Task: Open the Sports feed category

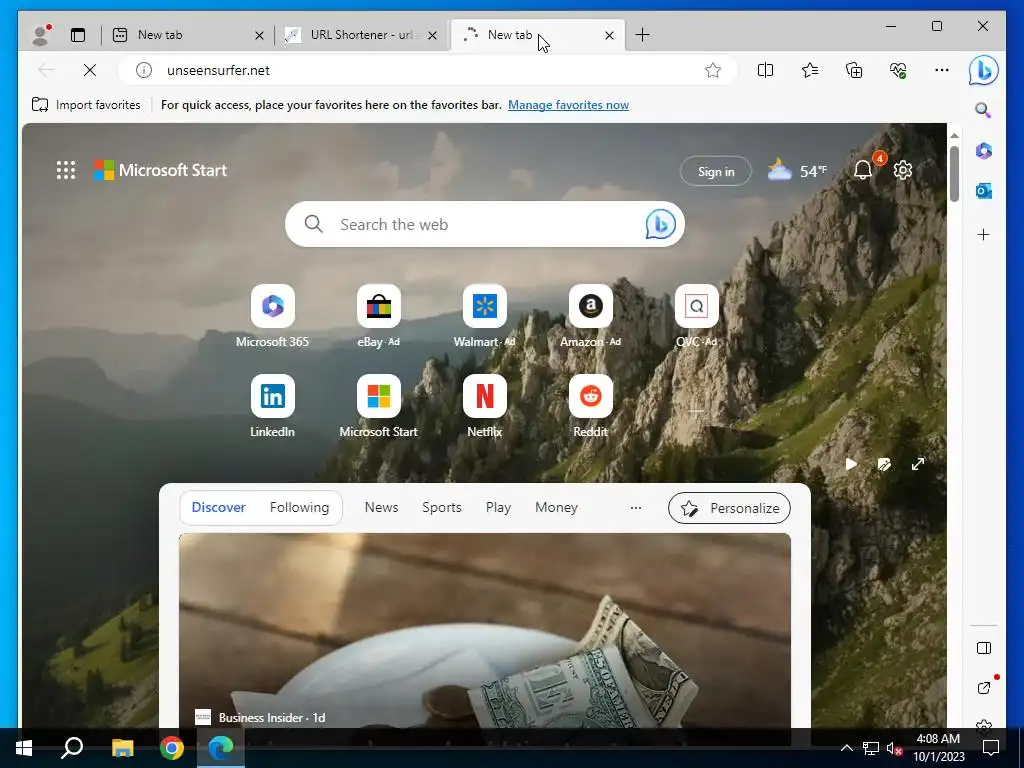Action: click(x=441, y=507)
